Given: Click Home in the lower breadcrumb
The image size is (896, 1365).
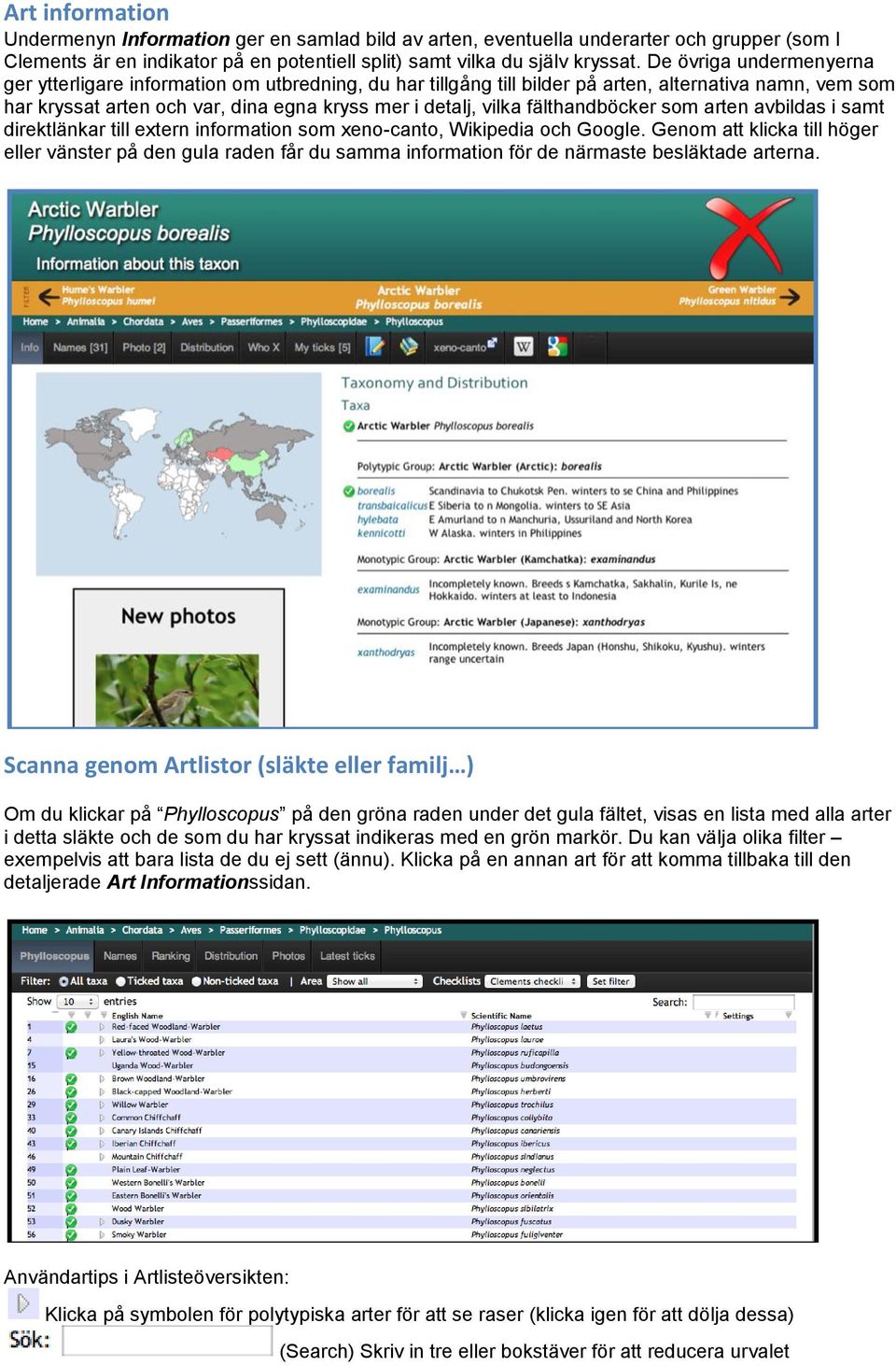Looking at the screenshot, I should 35,931.
